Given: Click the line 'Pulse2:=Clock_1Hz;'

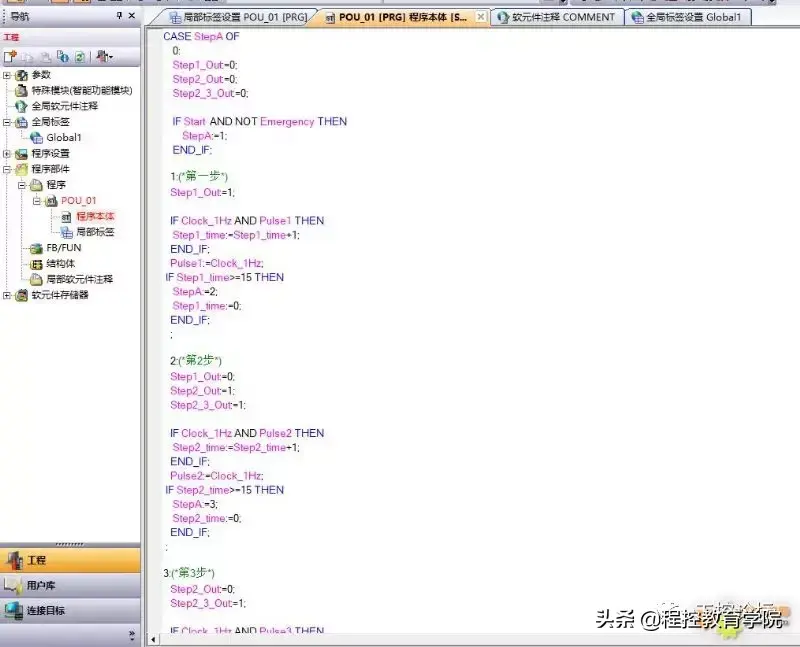Looking at the screenshot, I should click(217, 476).
